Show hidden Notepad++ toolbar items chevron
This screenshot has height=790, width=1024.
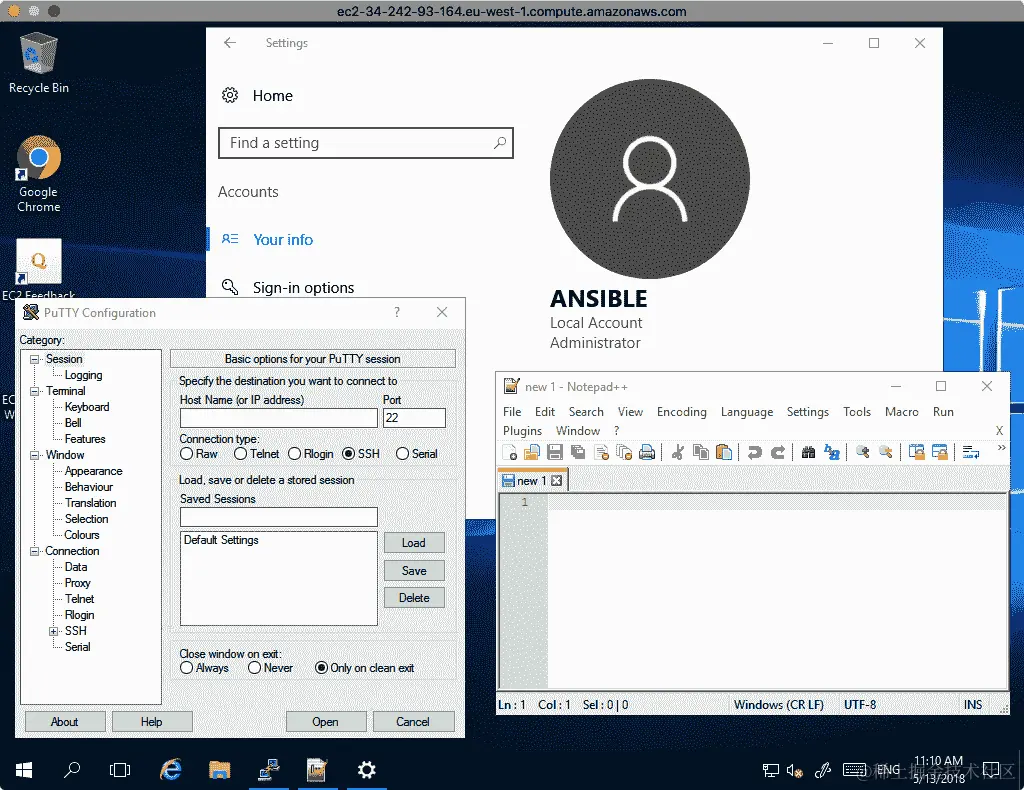pos(1001,448)
